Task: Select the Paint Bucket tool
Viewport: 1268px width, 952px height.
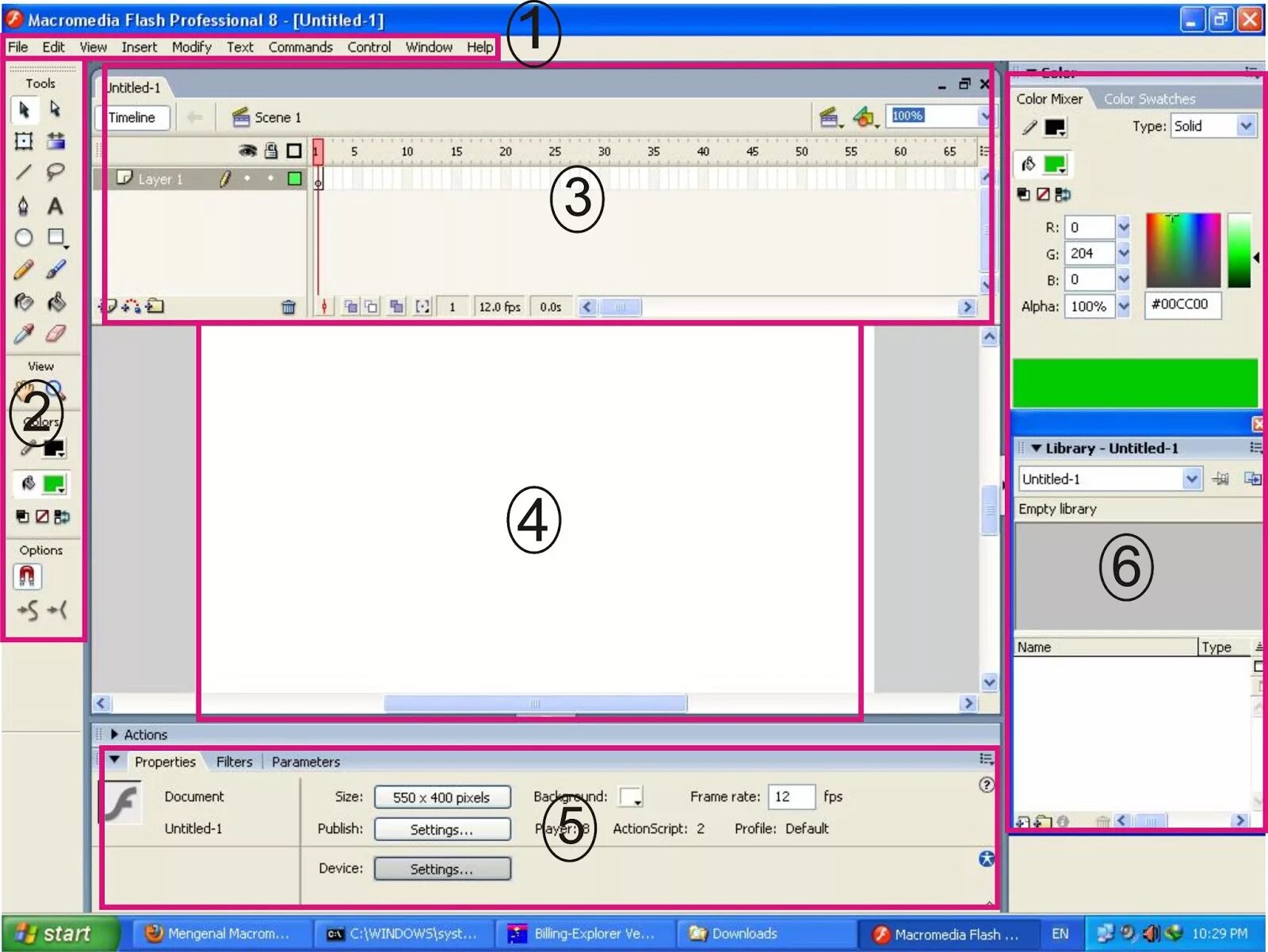Action: (55, 302)
